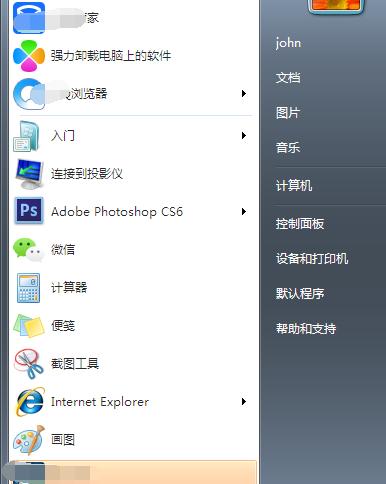The width and height of the screenshot is (386, 484).
Task: Select the Internet Explorer label
Action: pos(100,402)
